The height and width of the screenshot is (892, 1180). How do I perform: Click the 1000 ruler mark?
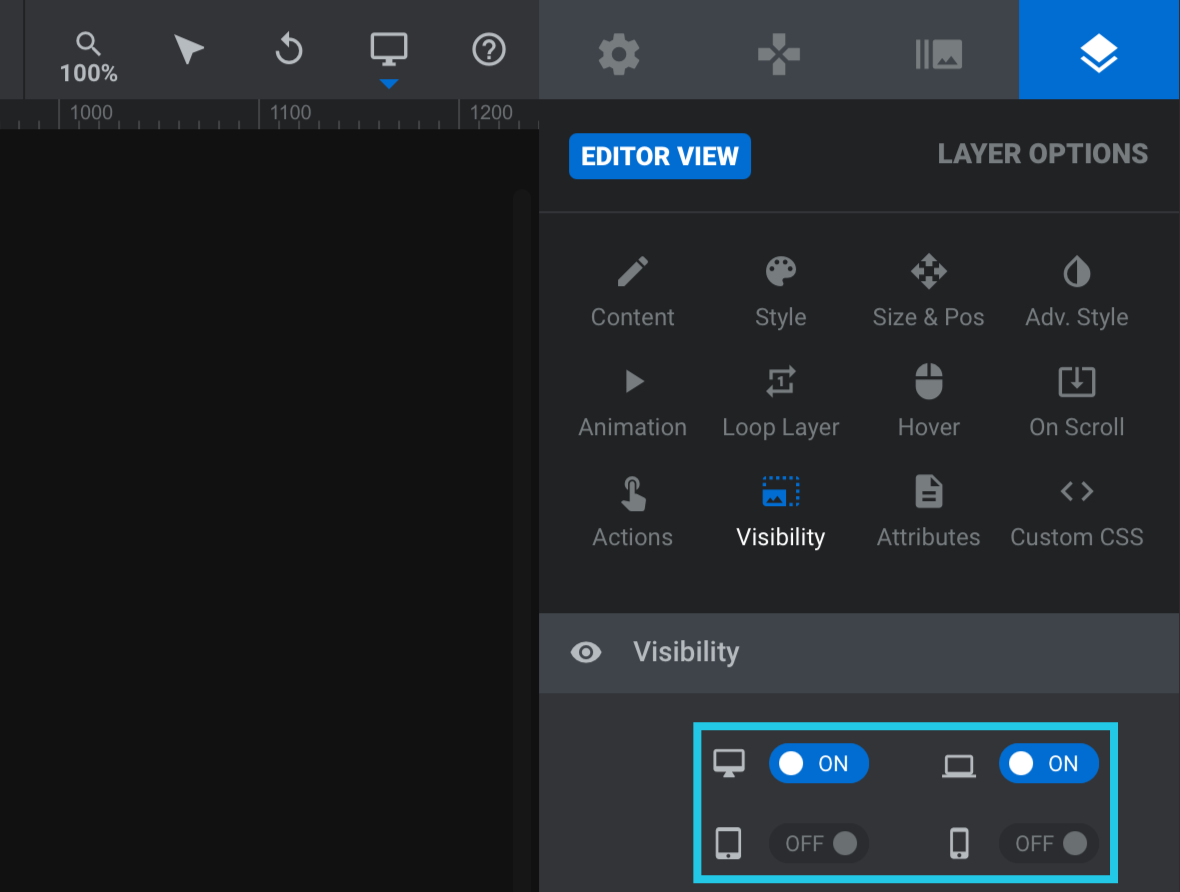(91, 112)
